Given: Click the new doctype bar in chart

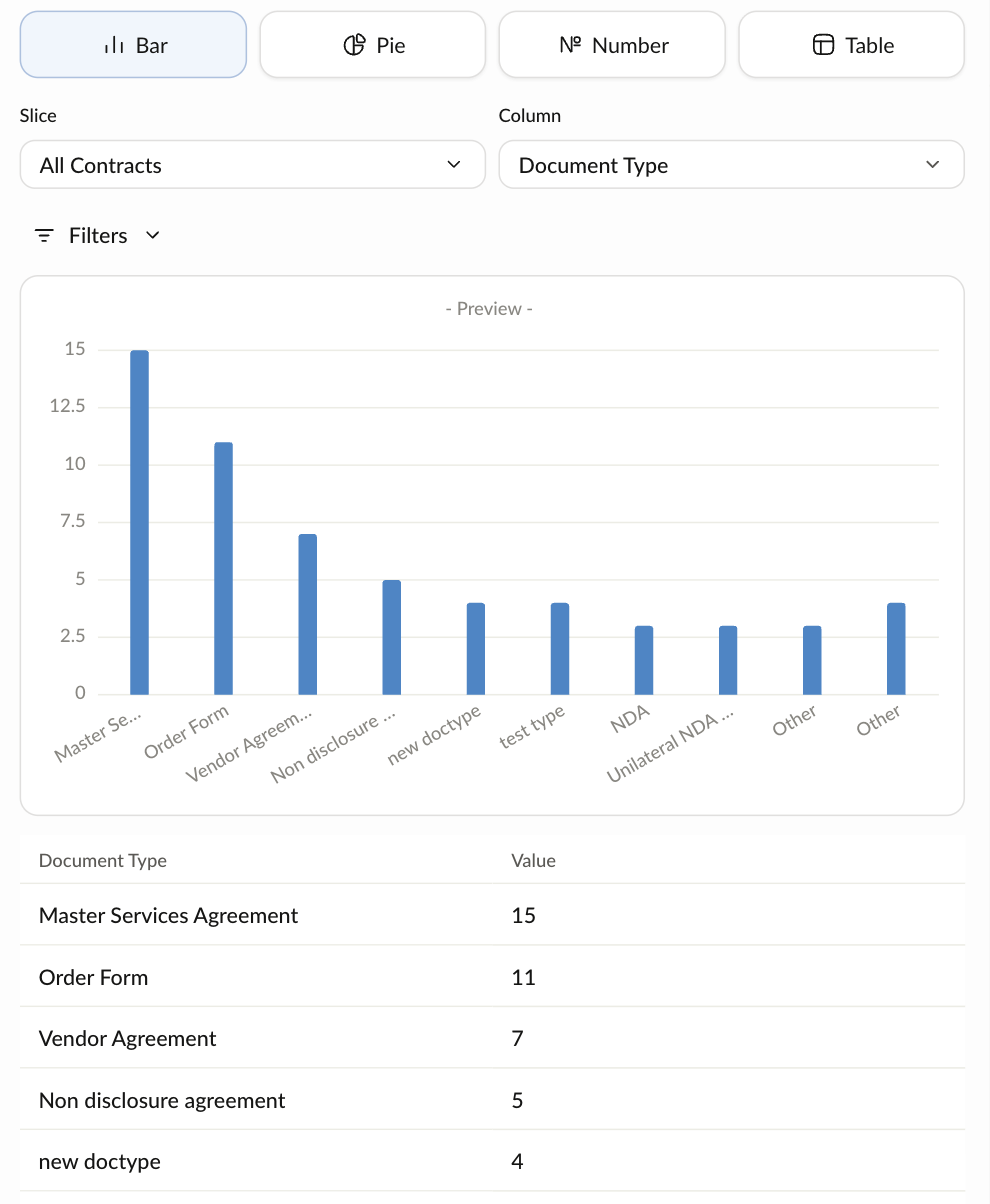Looking at the screenshot, I should 475,648.
